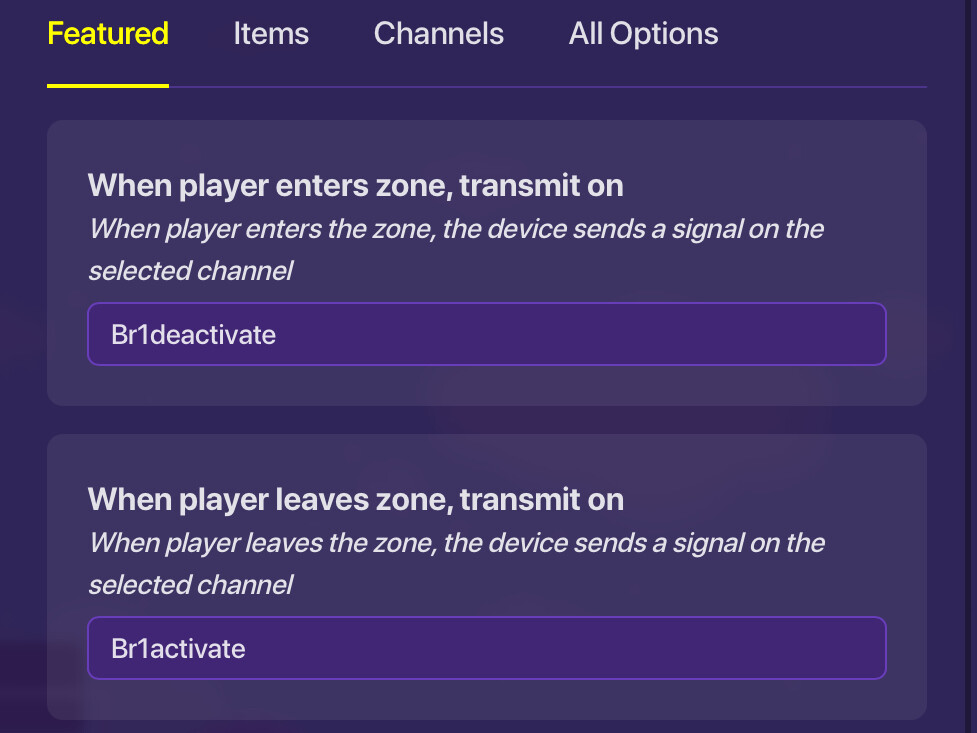This screenshot has height=733, width=977.
Task: Open the Items tab
Action: pyautogui.click(x=271, y=34)
